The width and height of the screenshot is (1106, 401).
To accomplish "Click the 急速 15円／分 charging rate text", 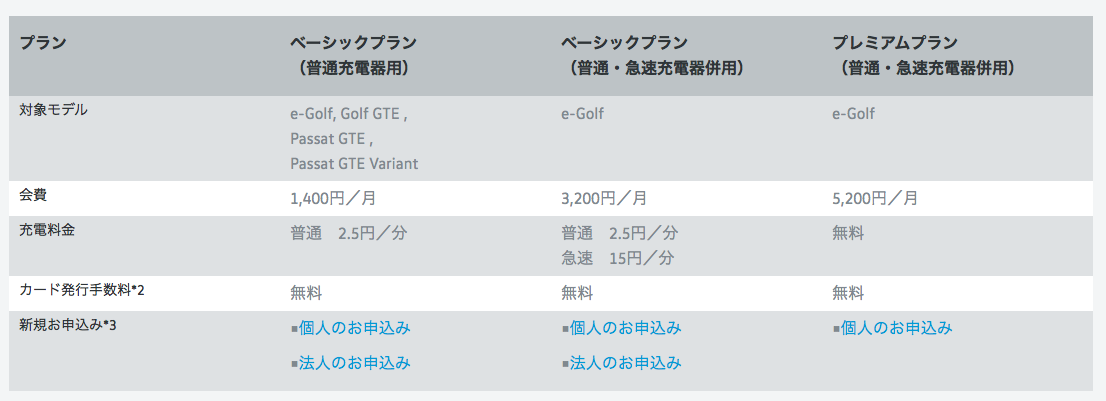I will pos(618,259).
